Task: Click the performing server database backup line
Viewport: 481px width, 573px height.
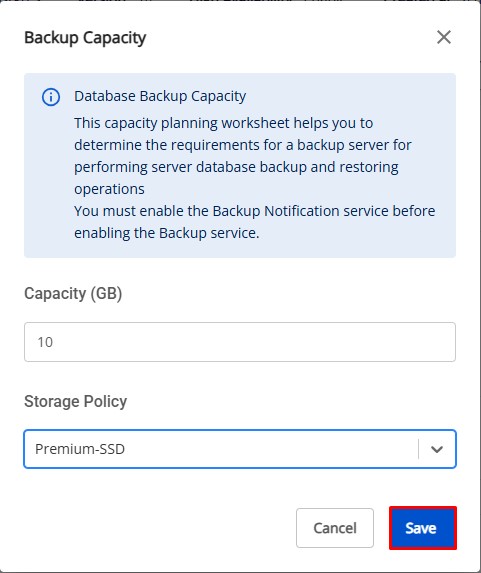Action: click(x=236, y=167)
